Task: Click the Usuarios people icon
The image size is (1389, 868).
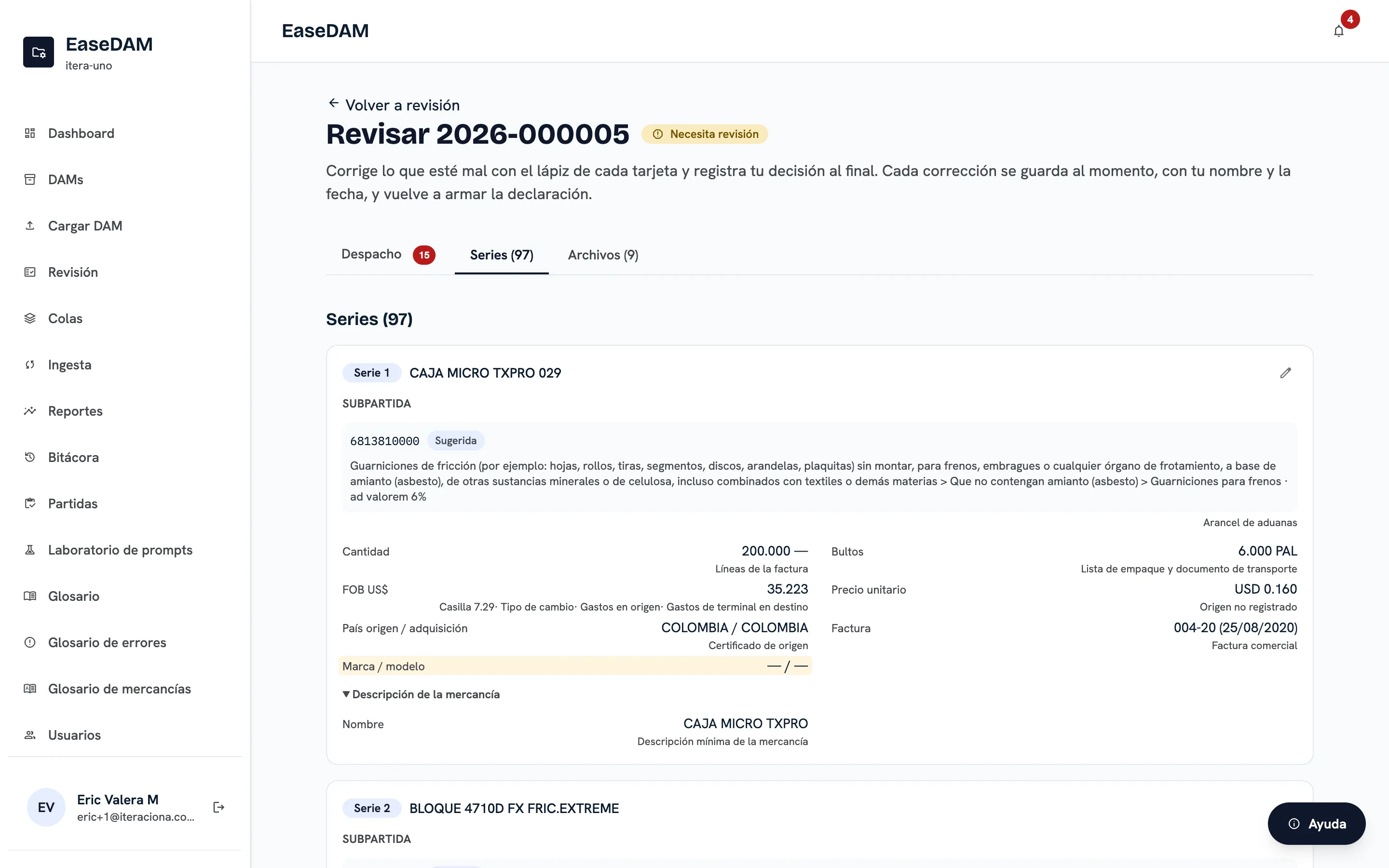Action: click(x=30, y=735)
